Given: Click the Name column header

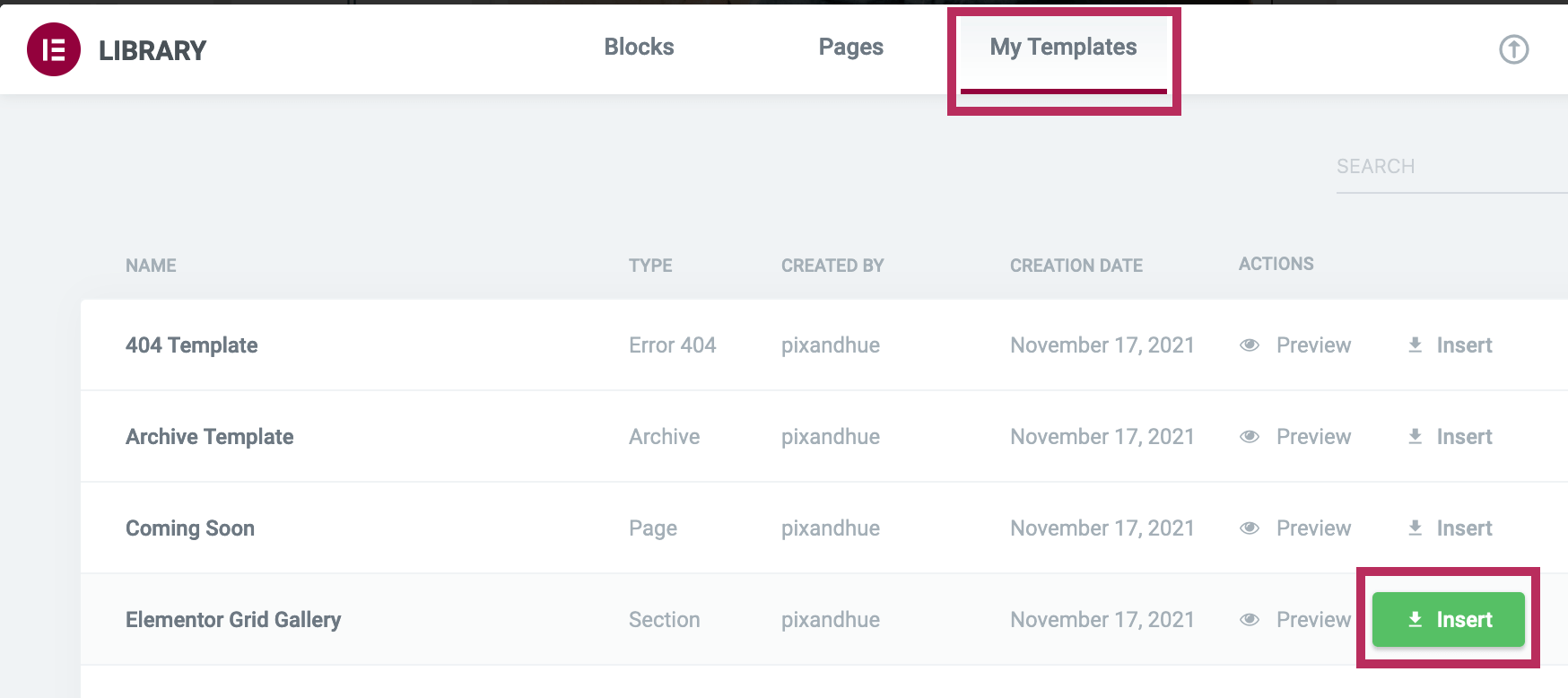Looking at the screenshot, I should (151, 266).
